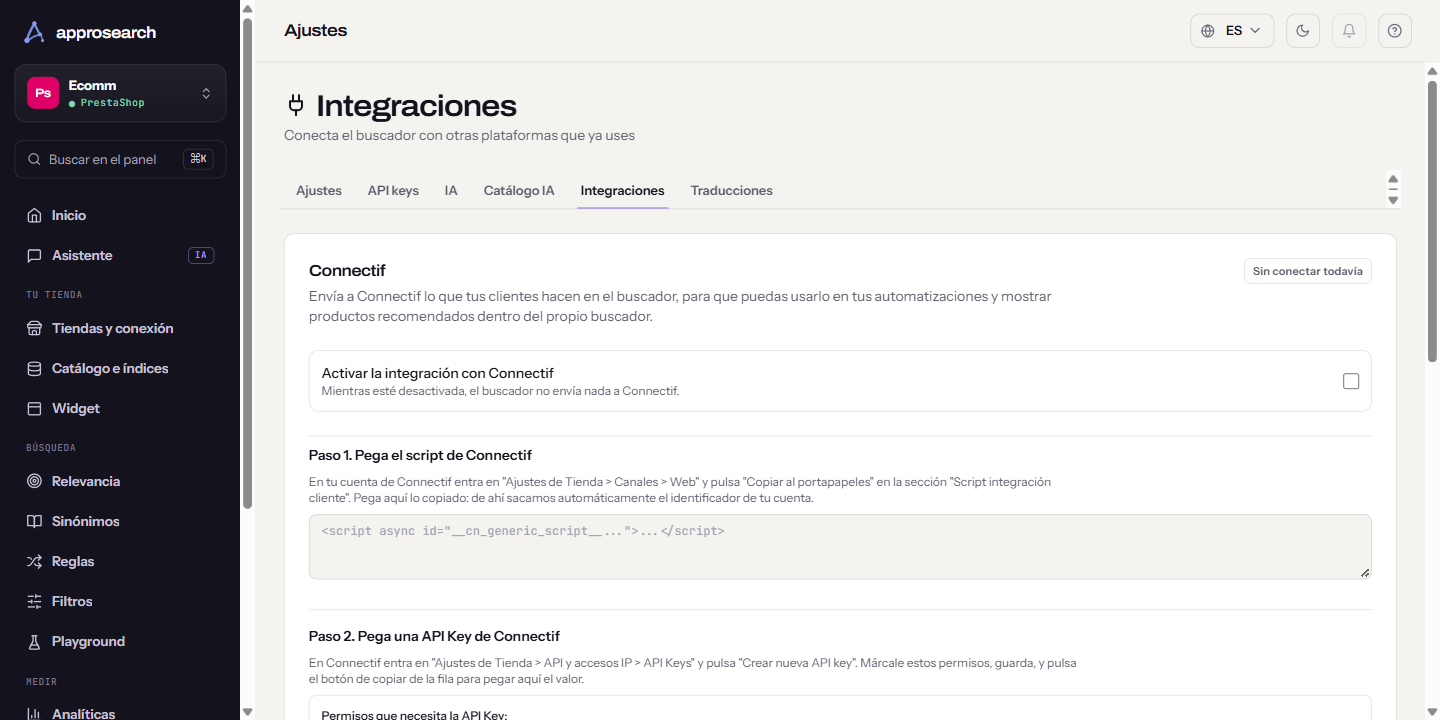1440x720 pixels.
Task: Open the Traducciones tab
Action: click(x=732, y=190)
